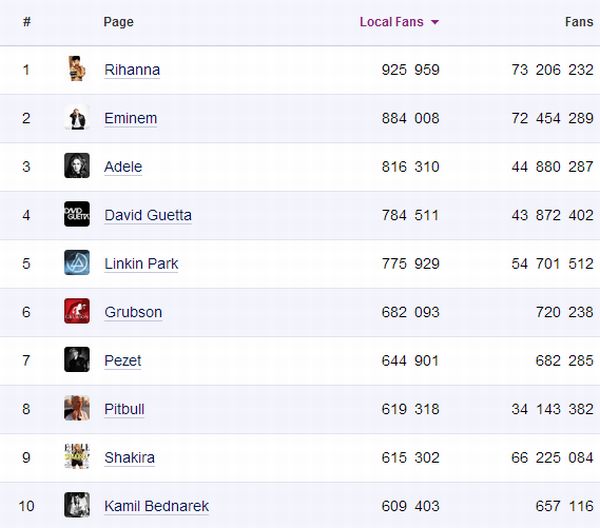Viewport: 600px width, 528px height.
Task: Sort by the Local Fans column header
Action: tap(391, 22)
